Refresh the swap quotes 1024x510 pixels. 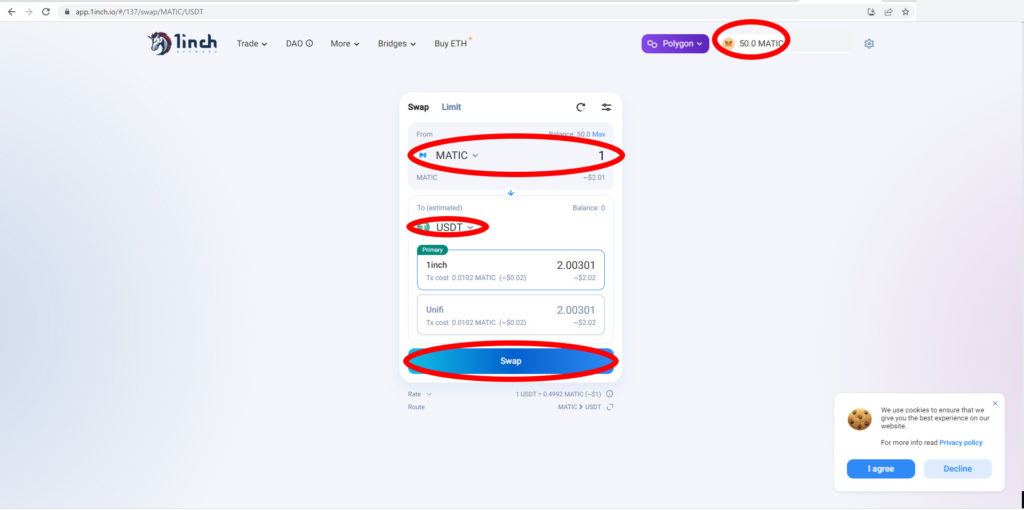[x=581, y=107]
